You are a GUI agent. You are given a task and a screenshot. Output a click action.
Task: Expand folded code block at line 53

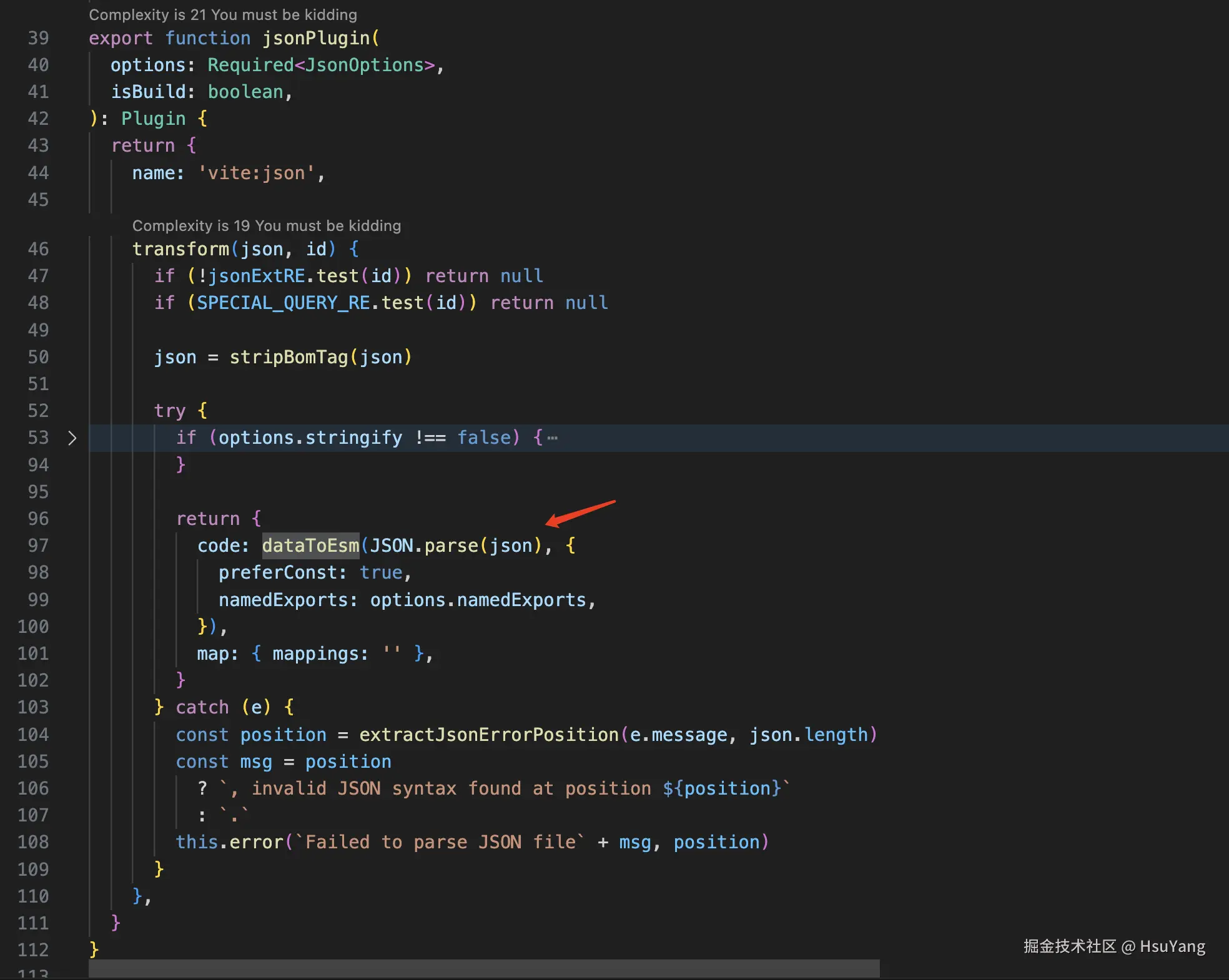[x=72, y=438]
